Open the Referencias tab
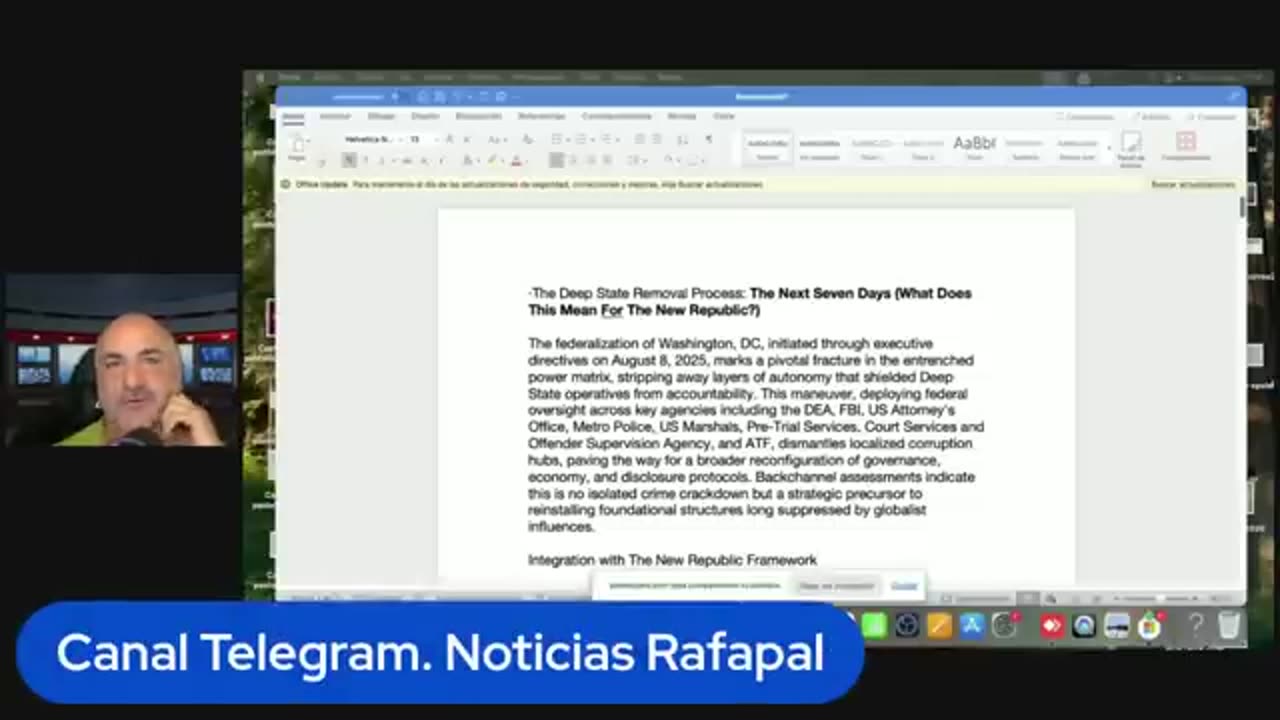The height and width of the screenshot is (720, 1280). (x=541, y=116)
